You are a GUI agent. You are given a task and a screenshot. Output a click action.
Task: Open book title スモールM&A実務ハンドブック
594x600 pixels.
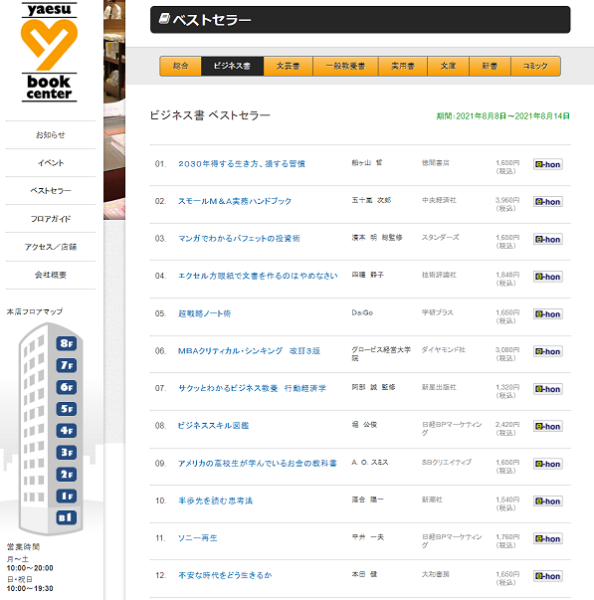[x=235, y=201]
